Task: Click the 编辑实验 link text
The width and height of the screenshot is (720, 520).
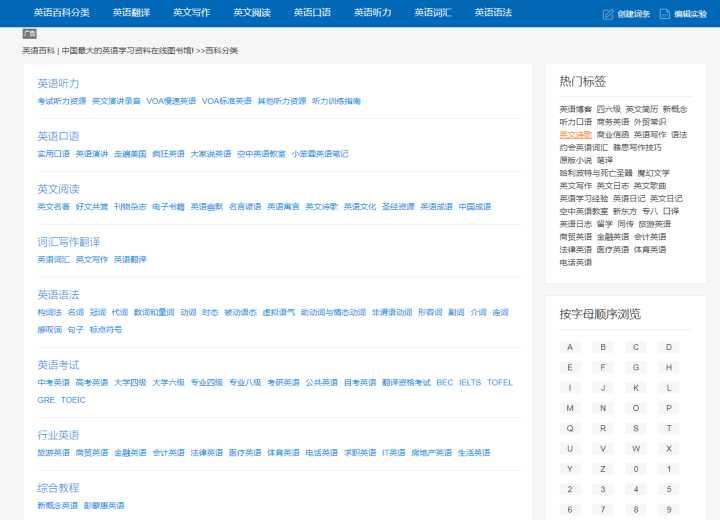Action: (x=691, y=14)
